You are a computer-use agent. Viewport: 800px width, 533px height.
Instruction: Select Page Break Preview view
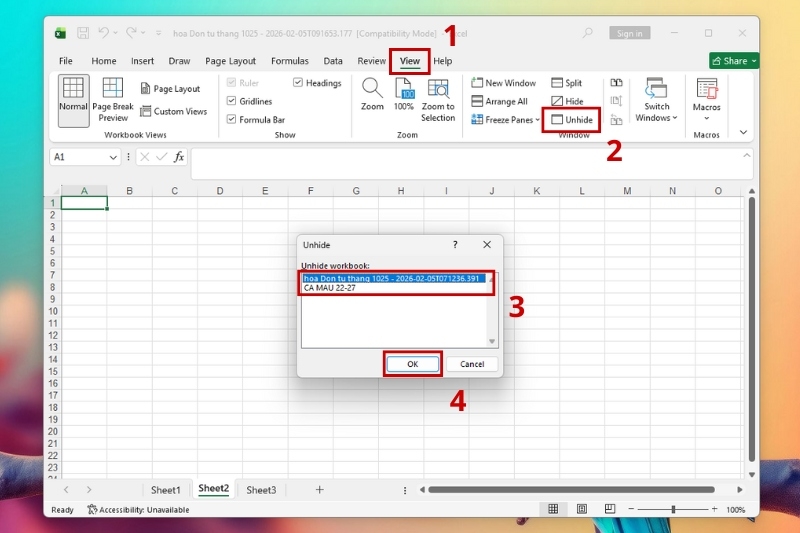113,100
